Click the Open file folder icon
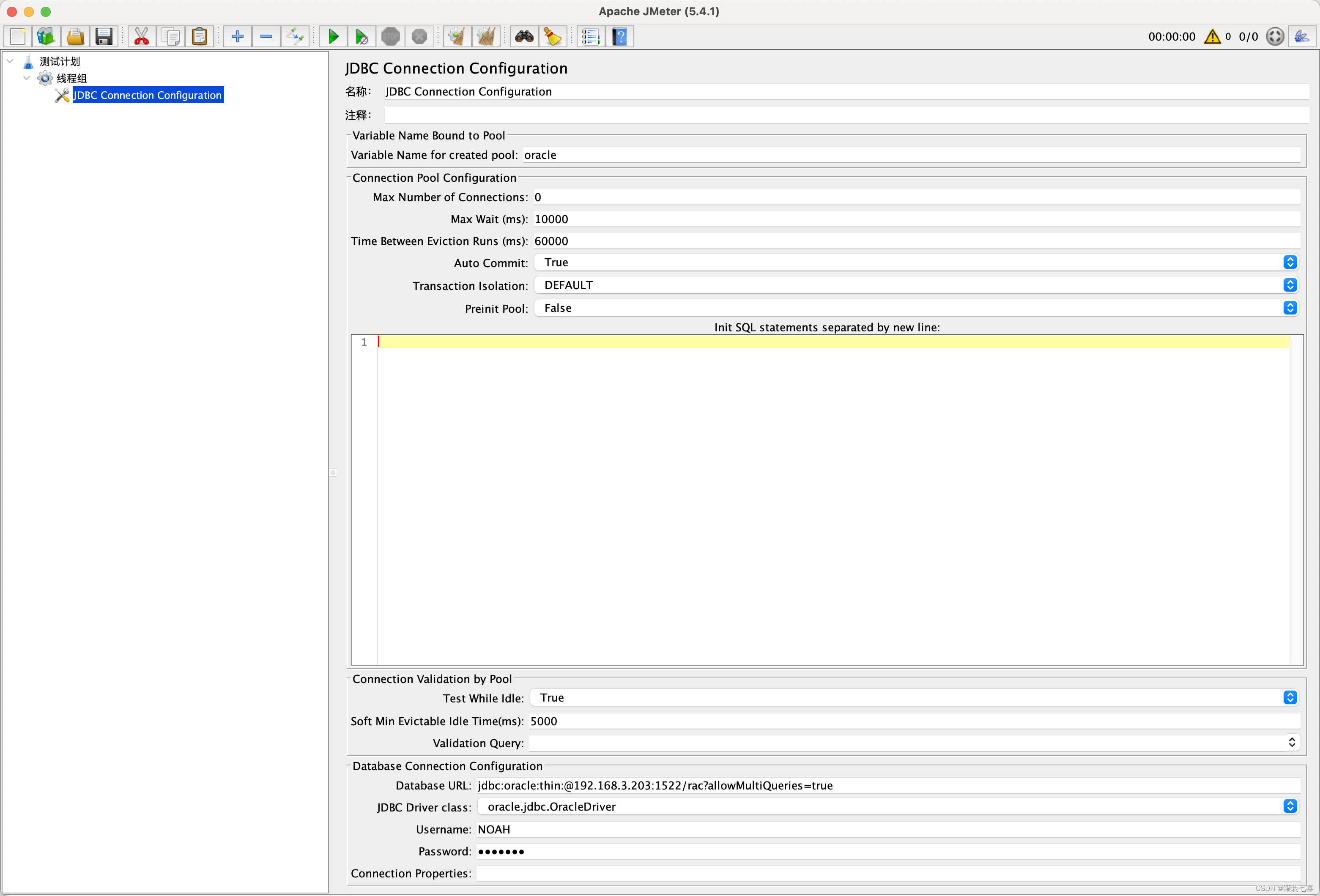1320x896 pixels. (75, 37)
